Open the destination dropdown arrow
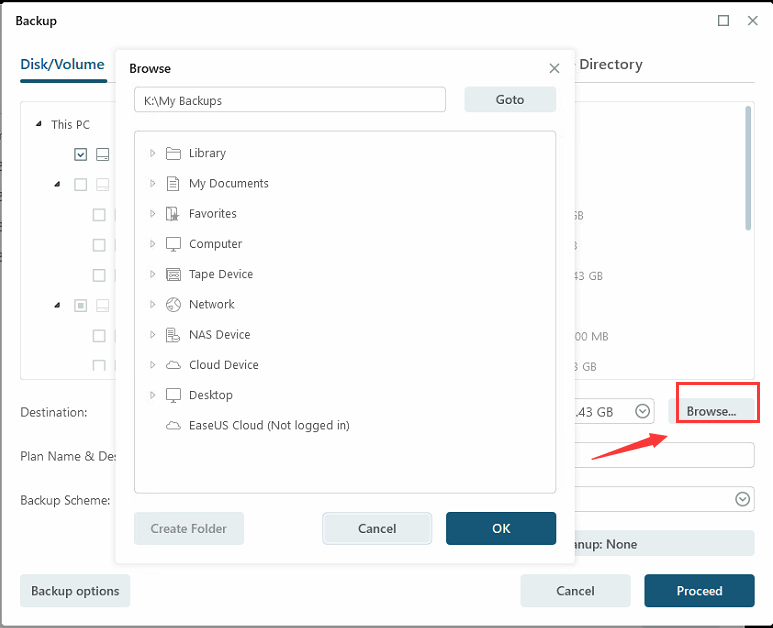 (643, 411)
